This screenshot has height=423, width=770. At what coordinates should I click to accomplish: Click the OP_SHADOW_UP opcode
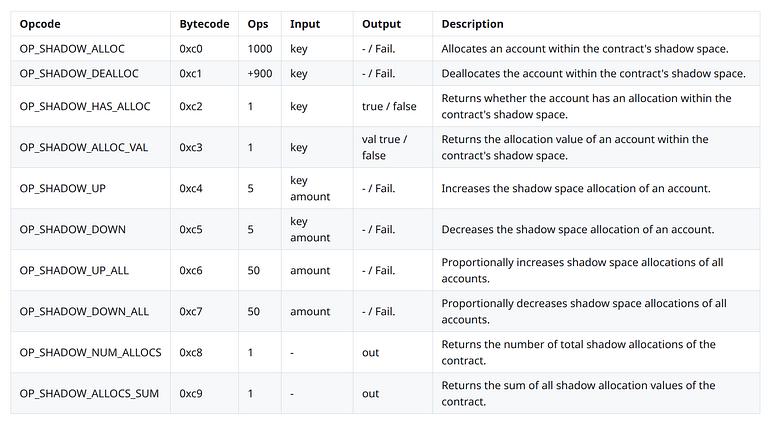tap(63, 188)
